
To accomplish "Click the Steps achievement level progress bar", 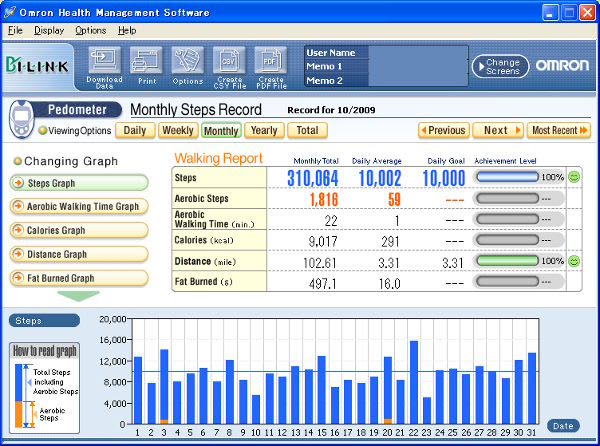I will (507, 177).
